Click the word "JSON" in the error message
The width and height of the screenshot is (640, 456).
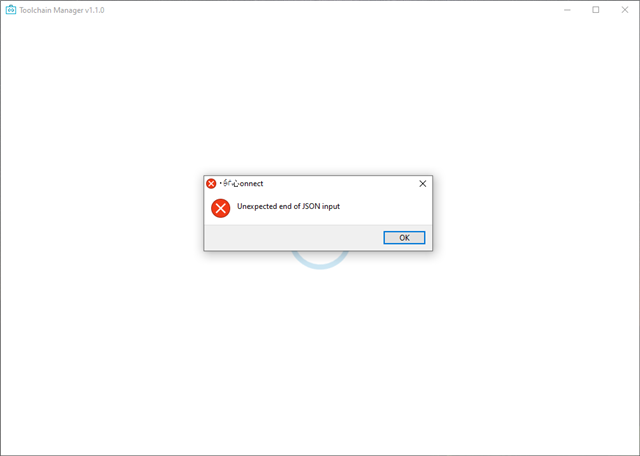pyautogui.click(x=311, y=206)
